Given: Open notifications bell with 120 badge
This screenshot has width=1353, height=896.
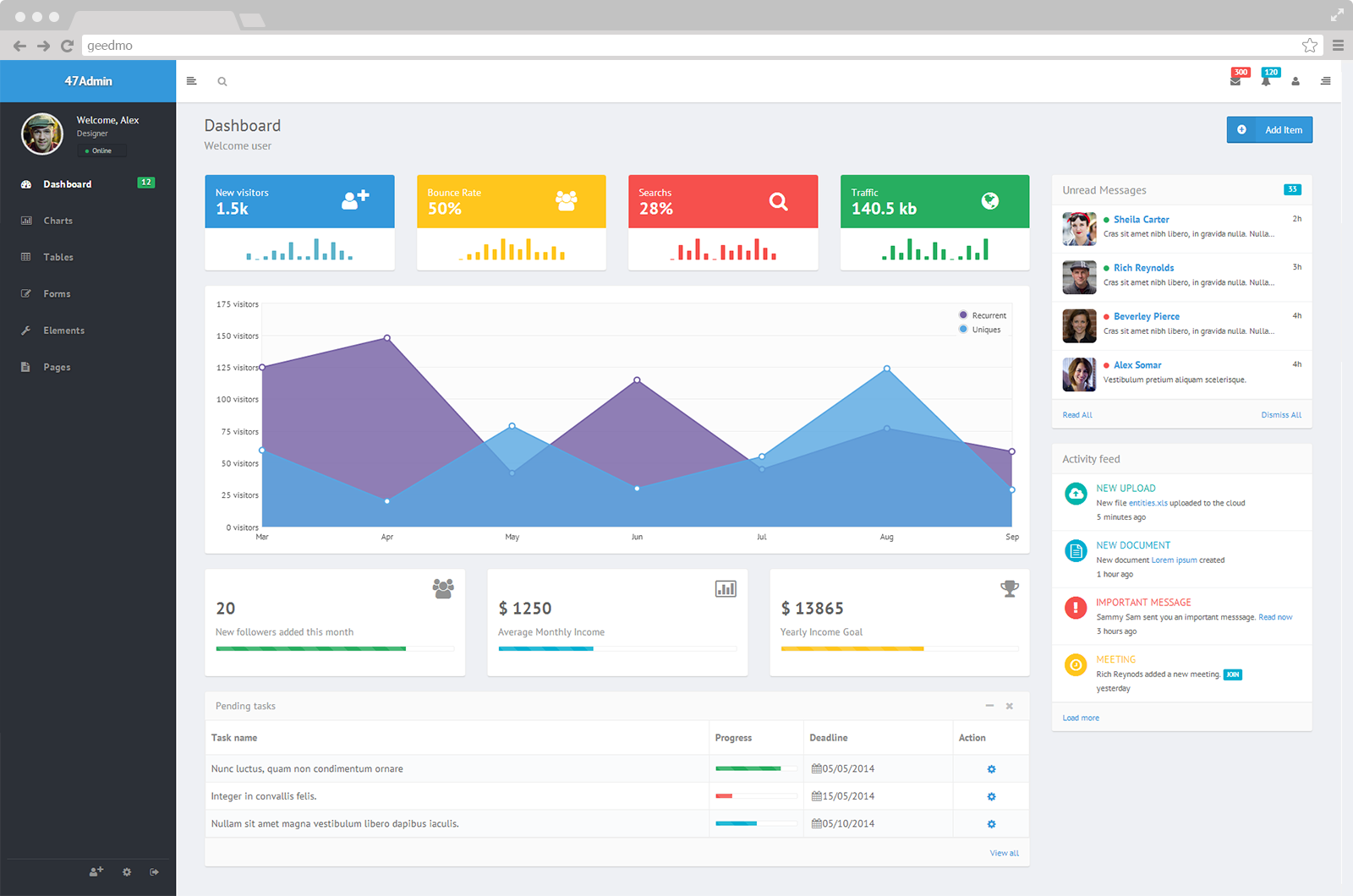Looking at the screenshot, I should 1266,81.
